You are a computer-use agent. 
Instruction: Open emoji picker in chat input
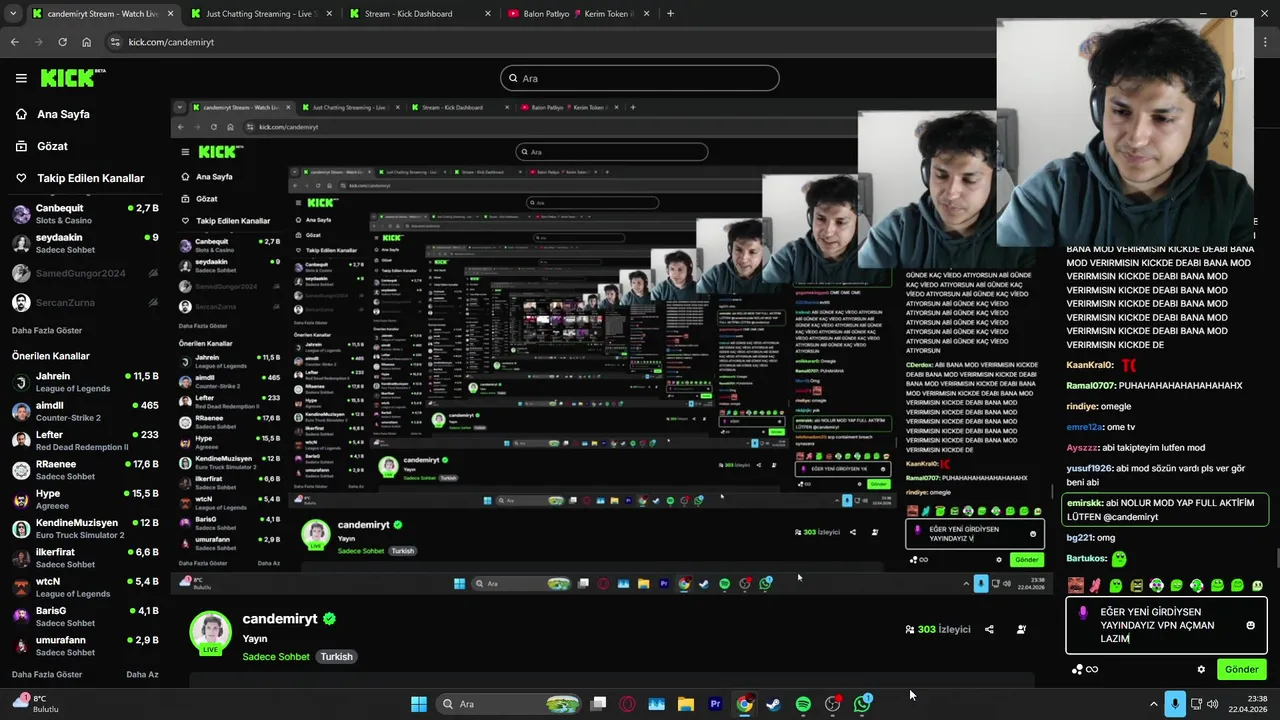pyautogui.click(x=1250, y=625)
